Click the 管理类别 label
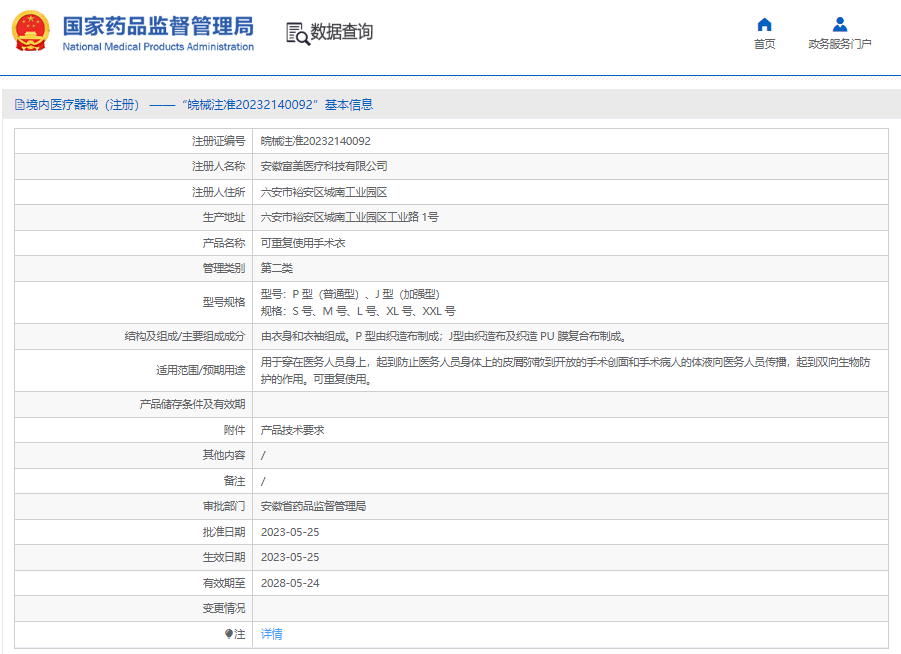This screenshot has width=901, height=654. click(224, 268)
